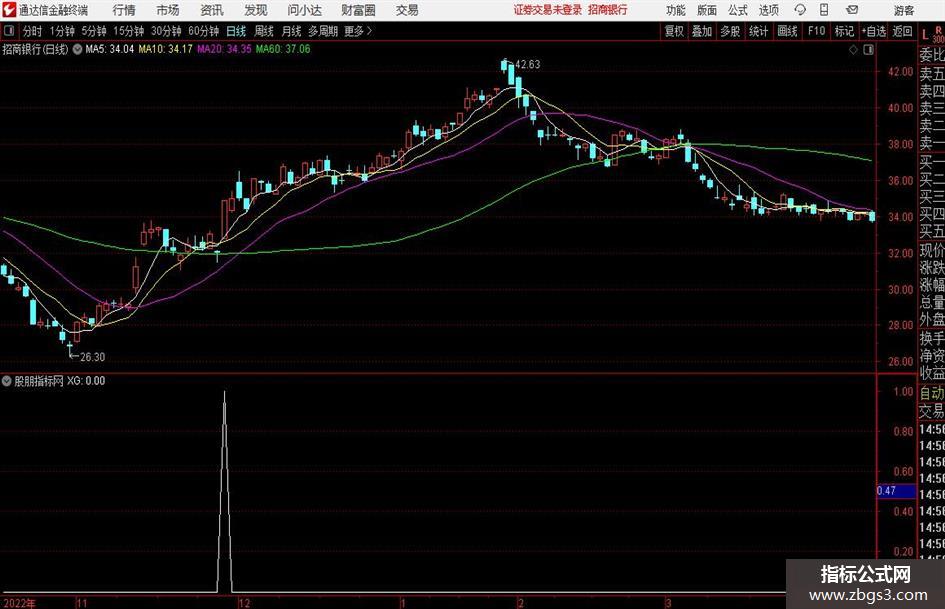Viewport: 945px width, 609px height.
Task: Click MA60: 37.06 label
Action: pos(283,49)
